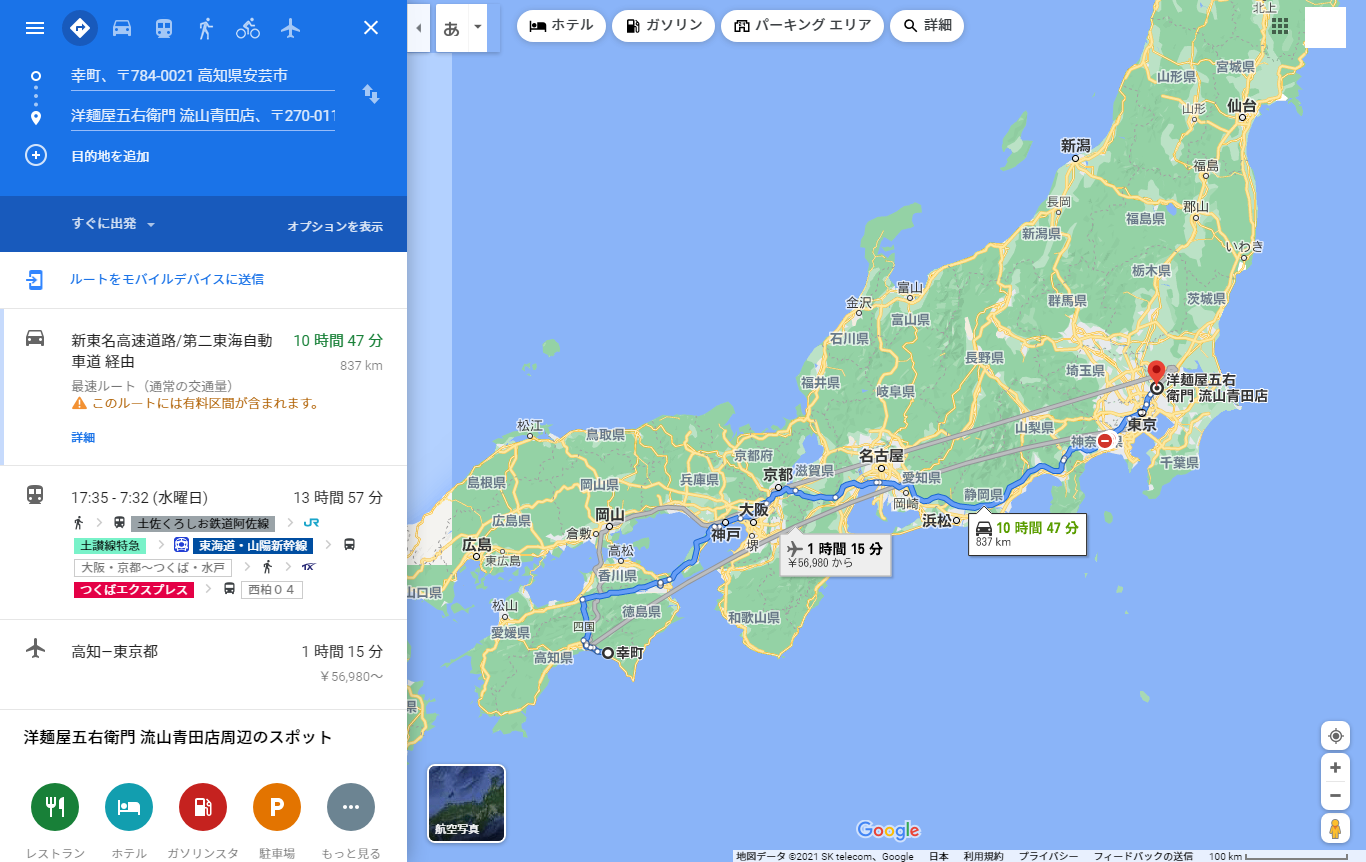Switch to 航空写真 satellite view

click(466, 803)
